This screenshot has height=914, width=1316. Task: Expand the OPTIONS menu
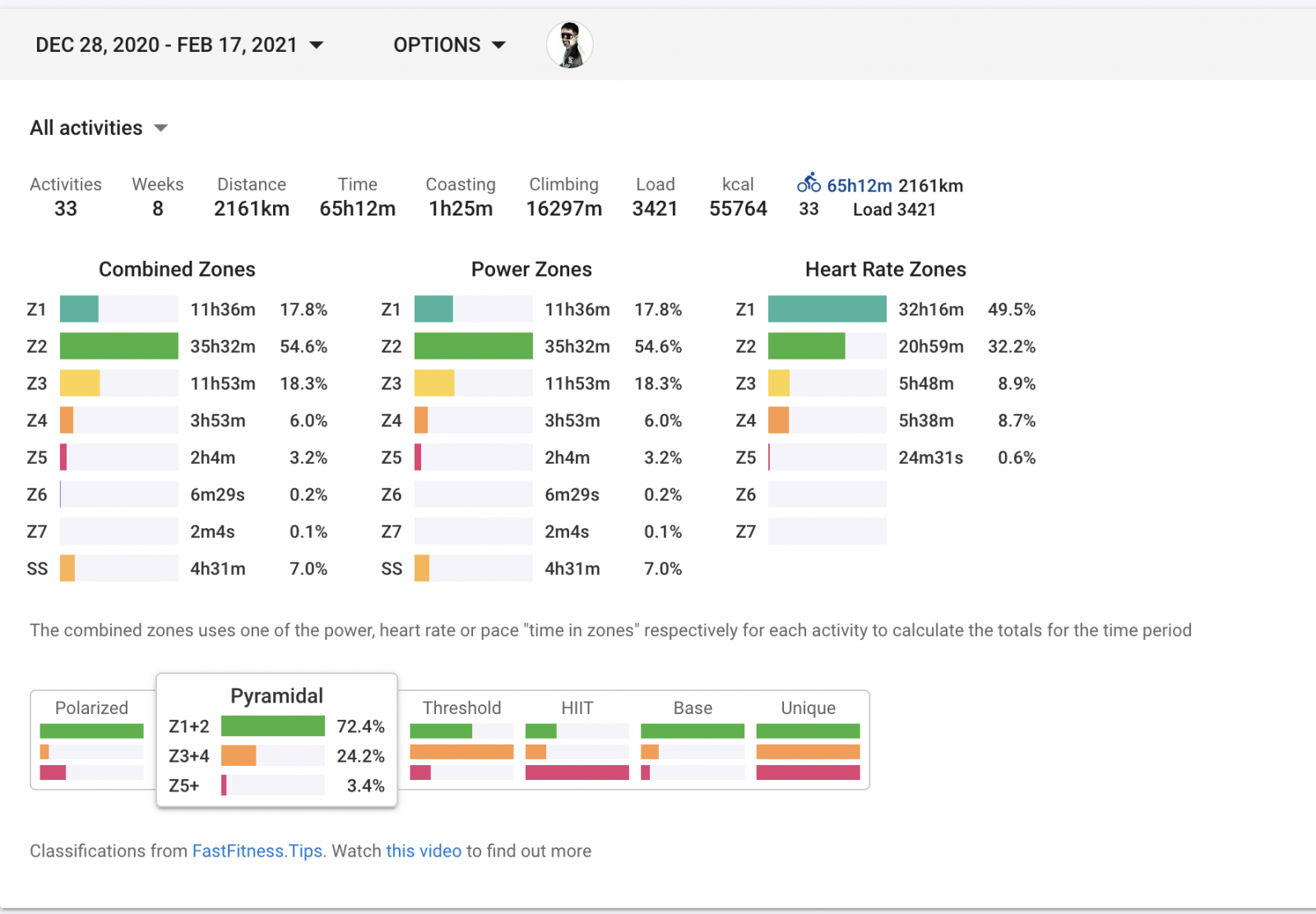(448, 45)
